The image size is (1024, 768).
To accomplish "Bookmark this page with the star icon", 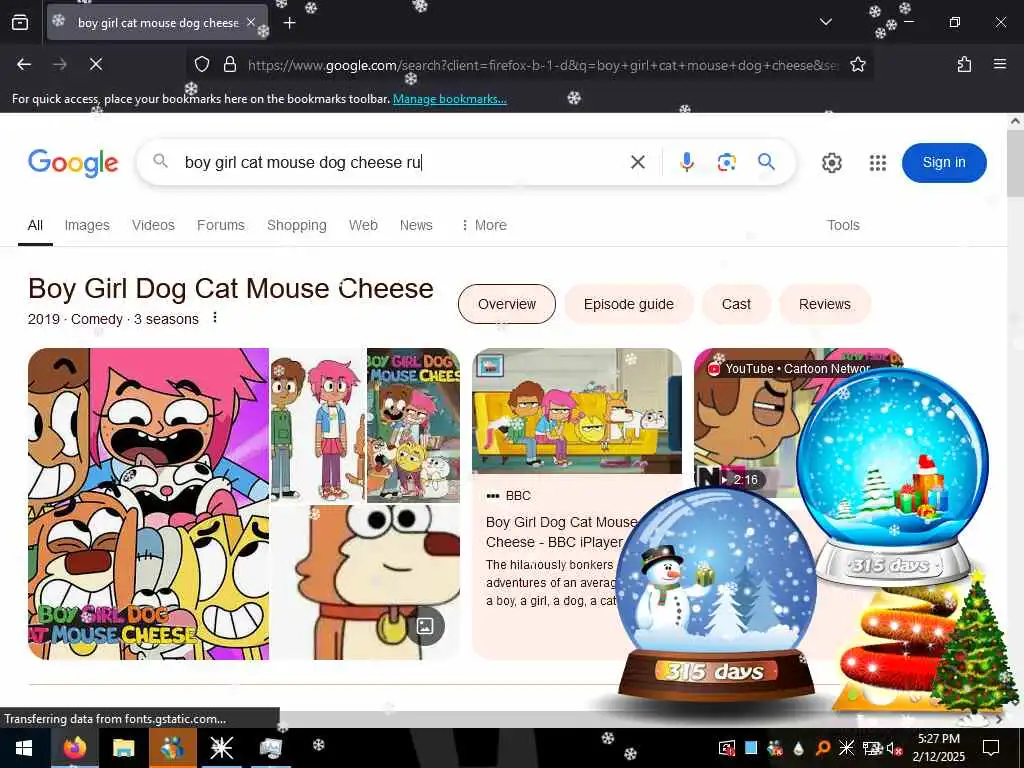I will (x=857, y=64).
